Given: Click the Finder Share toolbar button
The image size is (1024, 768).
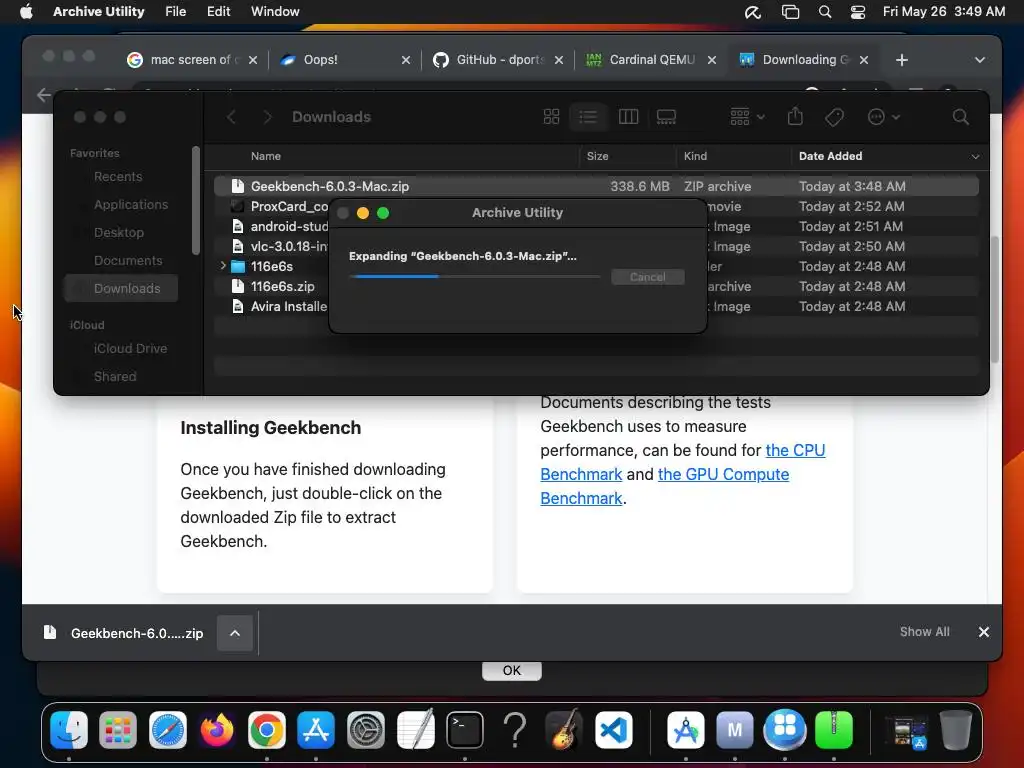Looking at the screenshot, I should click(x=795, y=117).
